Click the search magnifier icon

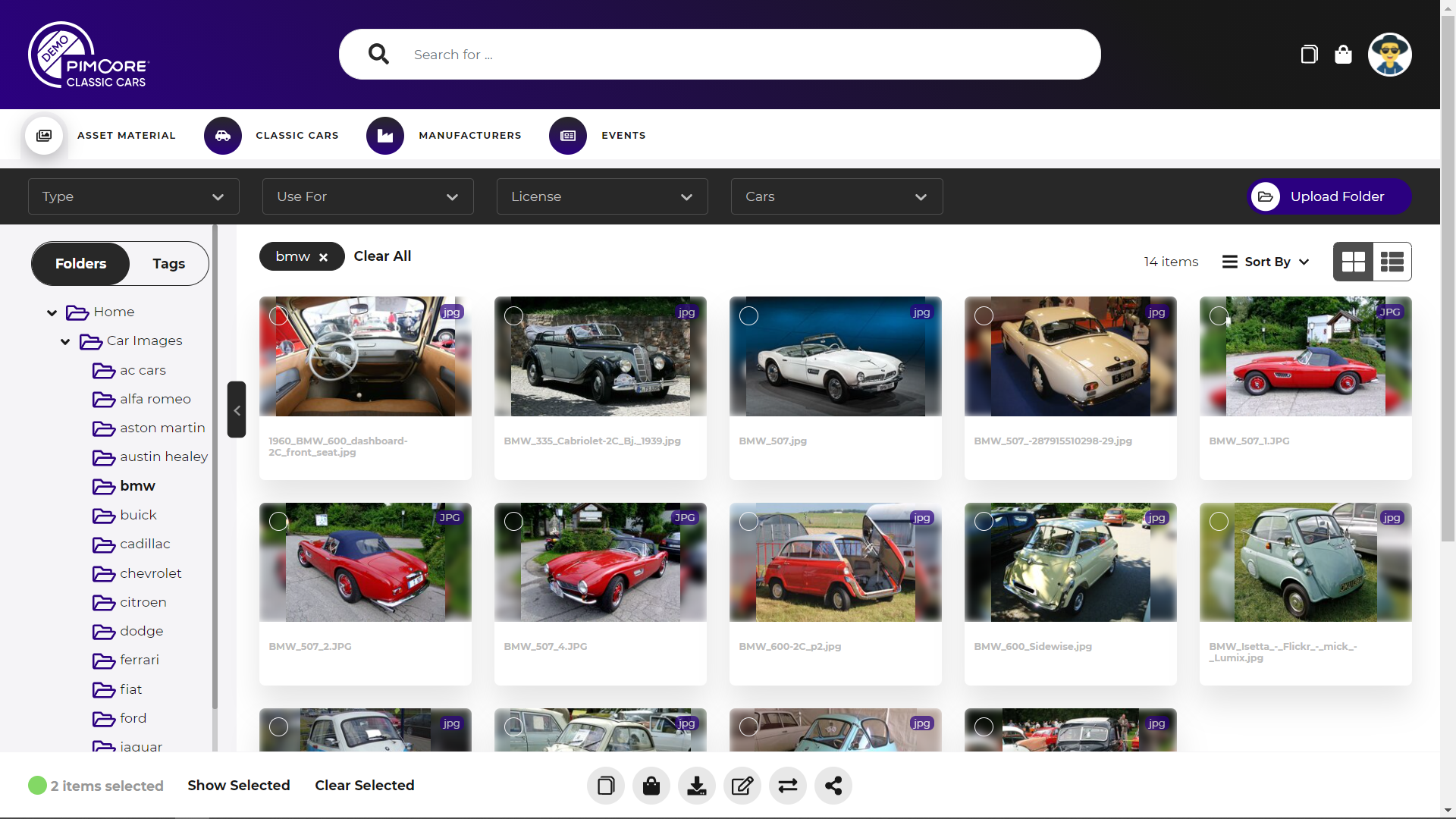(x=378, y=54)
